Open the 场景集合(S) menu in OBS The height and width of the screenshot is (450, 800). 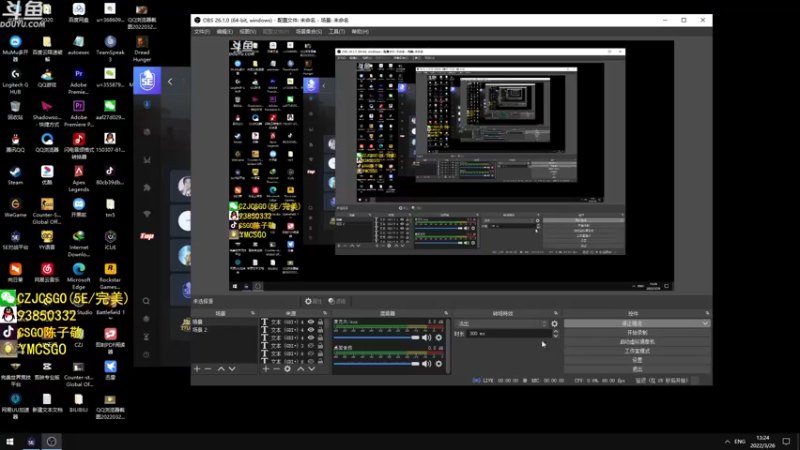pyautogui.click(x=309, y=32)
